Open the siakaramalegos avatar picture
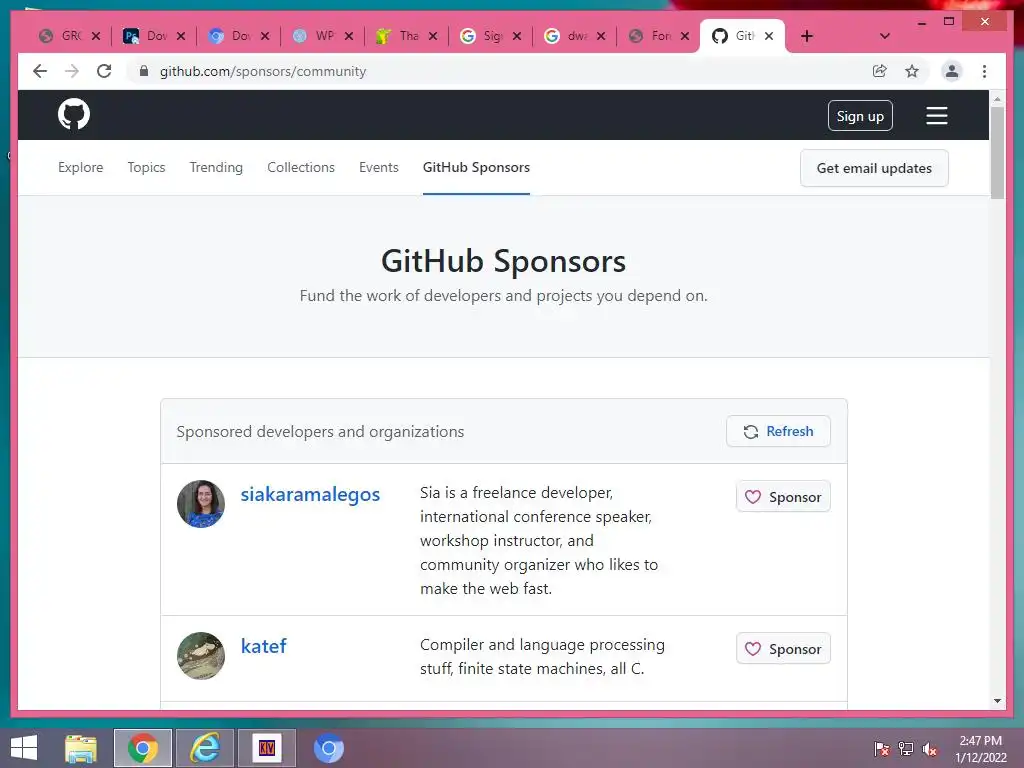 point(200,504)
